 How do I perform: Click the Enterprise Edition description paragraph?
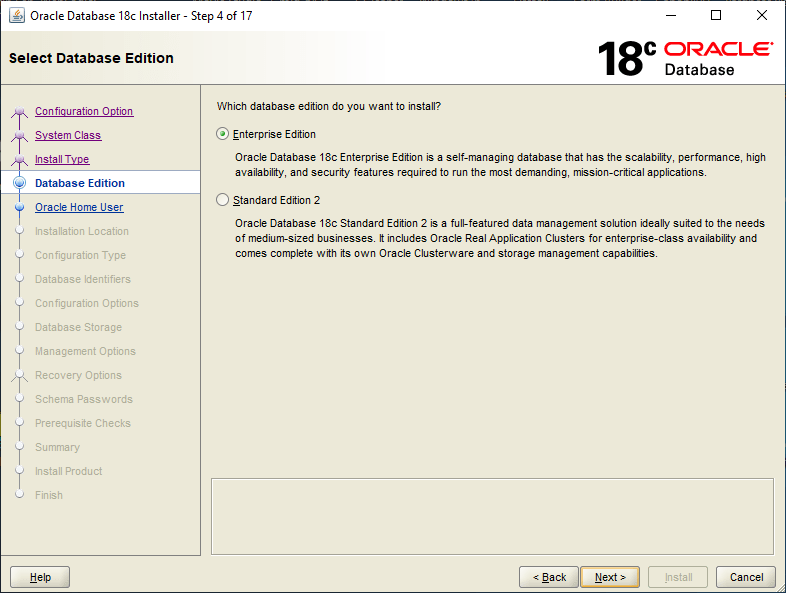coord(500,165)
